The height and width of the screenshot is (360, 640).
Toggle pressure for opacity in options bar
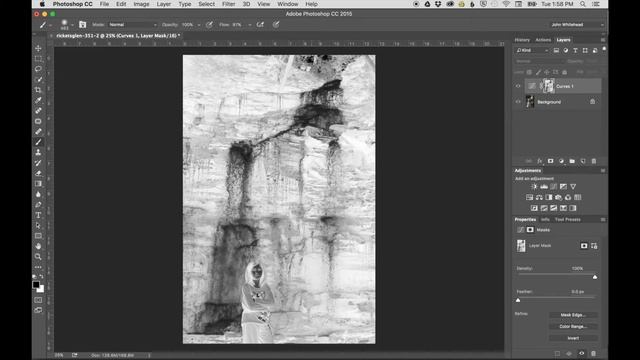click(x=209, y=24)
